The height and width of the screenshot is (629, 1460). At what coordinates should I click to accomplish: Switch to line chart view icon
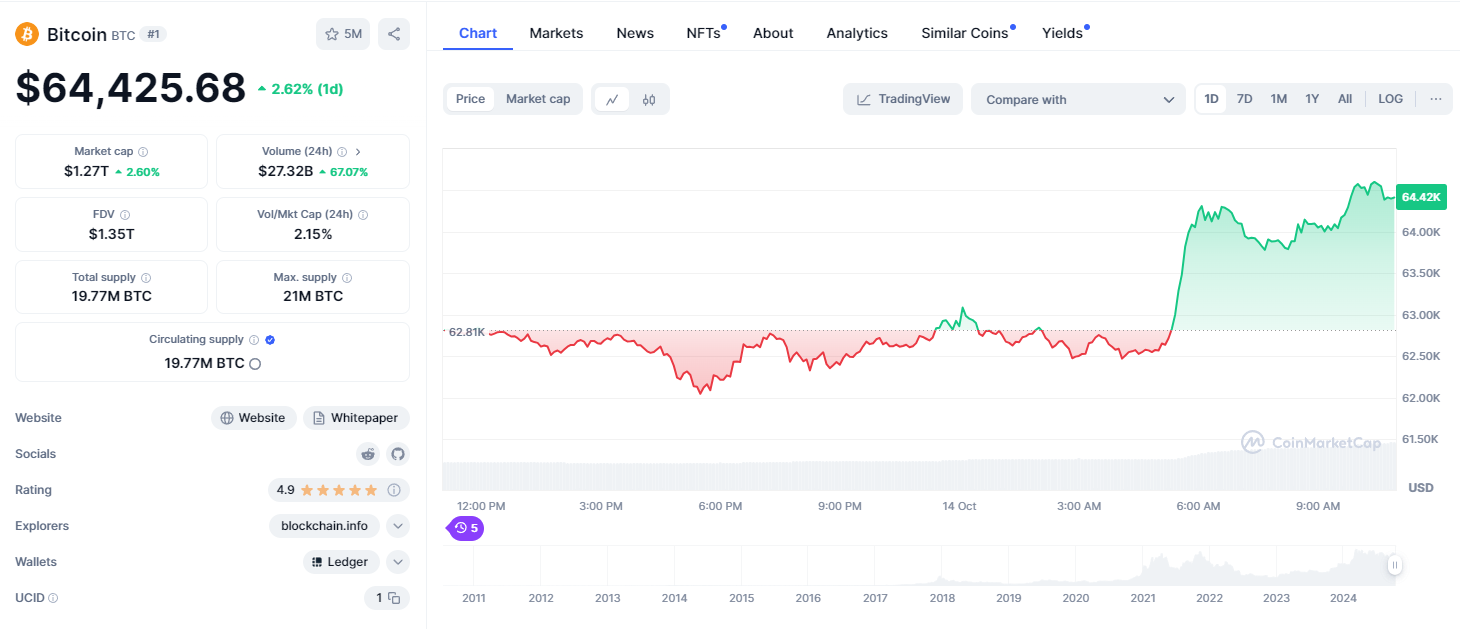(x=612, y=99)
